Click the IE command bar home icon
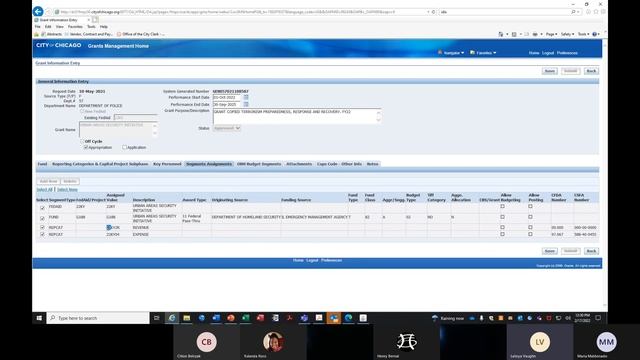The height and width of the screenshot is (360, 640). [501, 34]
